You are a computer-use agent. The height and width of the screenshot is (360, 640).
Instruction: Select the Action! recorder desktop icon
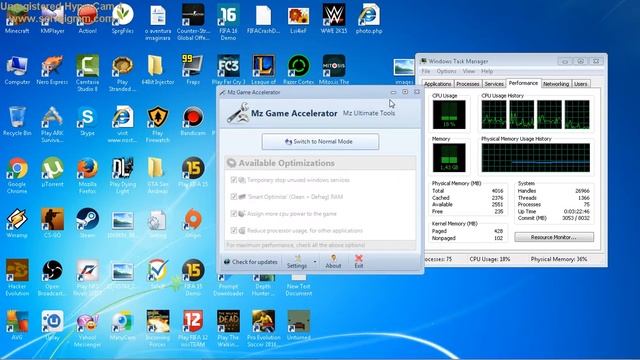pos(87,19)
